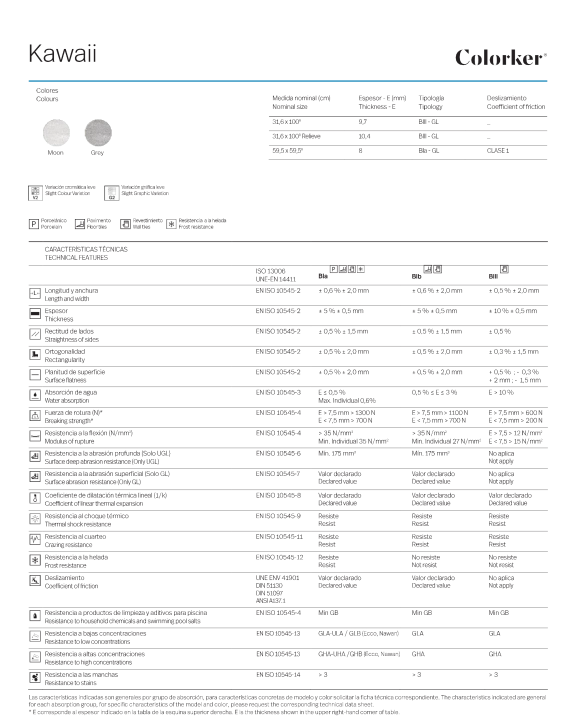Select the Grey colour swatch
Image resolution: width=576 pixels, height=720 pixels.
click(x=98, y=132)
